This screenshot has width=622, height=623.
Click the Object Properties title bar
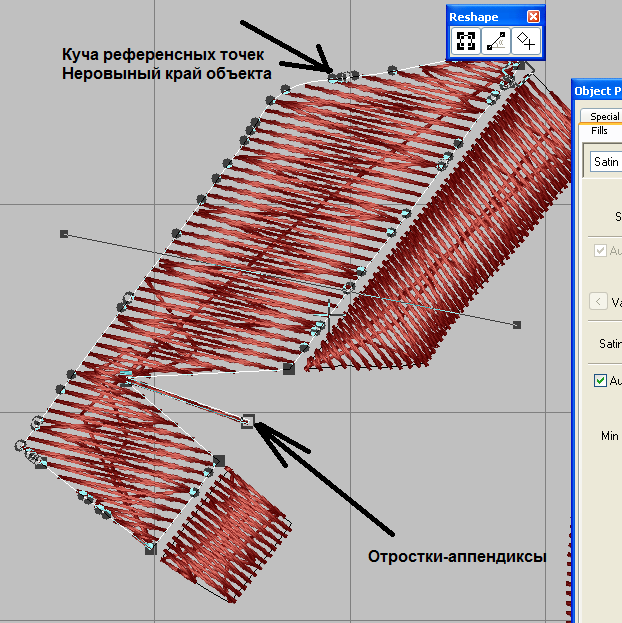(597, 91)
